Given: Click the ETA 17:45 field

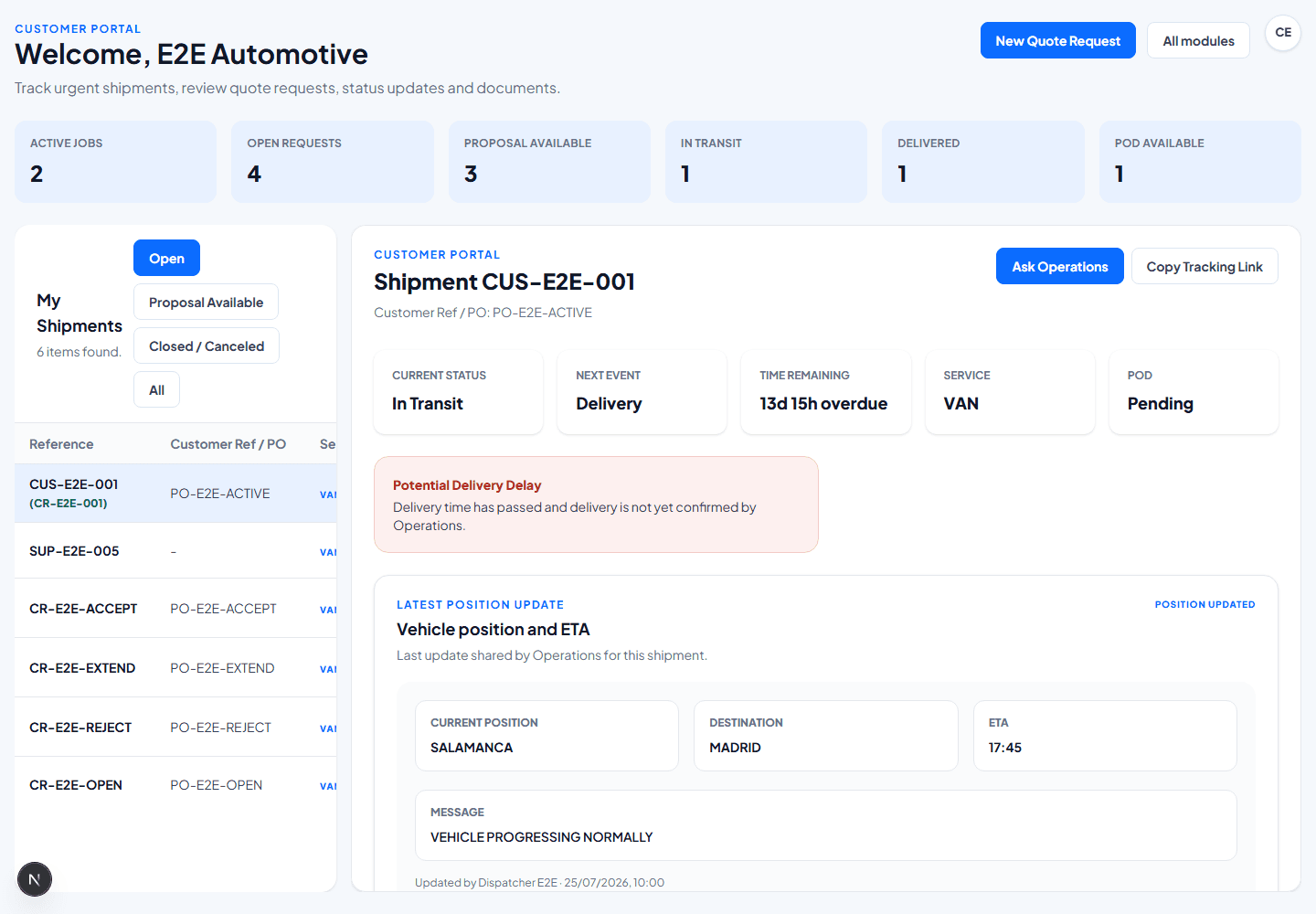Looking at the screenshot, I should (1105, 736).
